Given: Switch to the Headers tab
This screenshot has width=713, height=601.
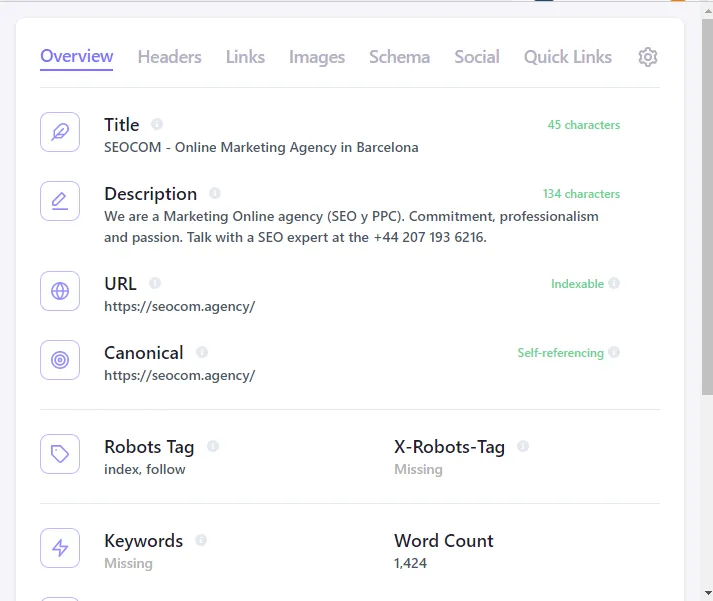Looking at the screenshot, I should pos(170,57).
